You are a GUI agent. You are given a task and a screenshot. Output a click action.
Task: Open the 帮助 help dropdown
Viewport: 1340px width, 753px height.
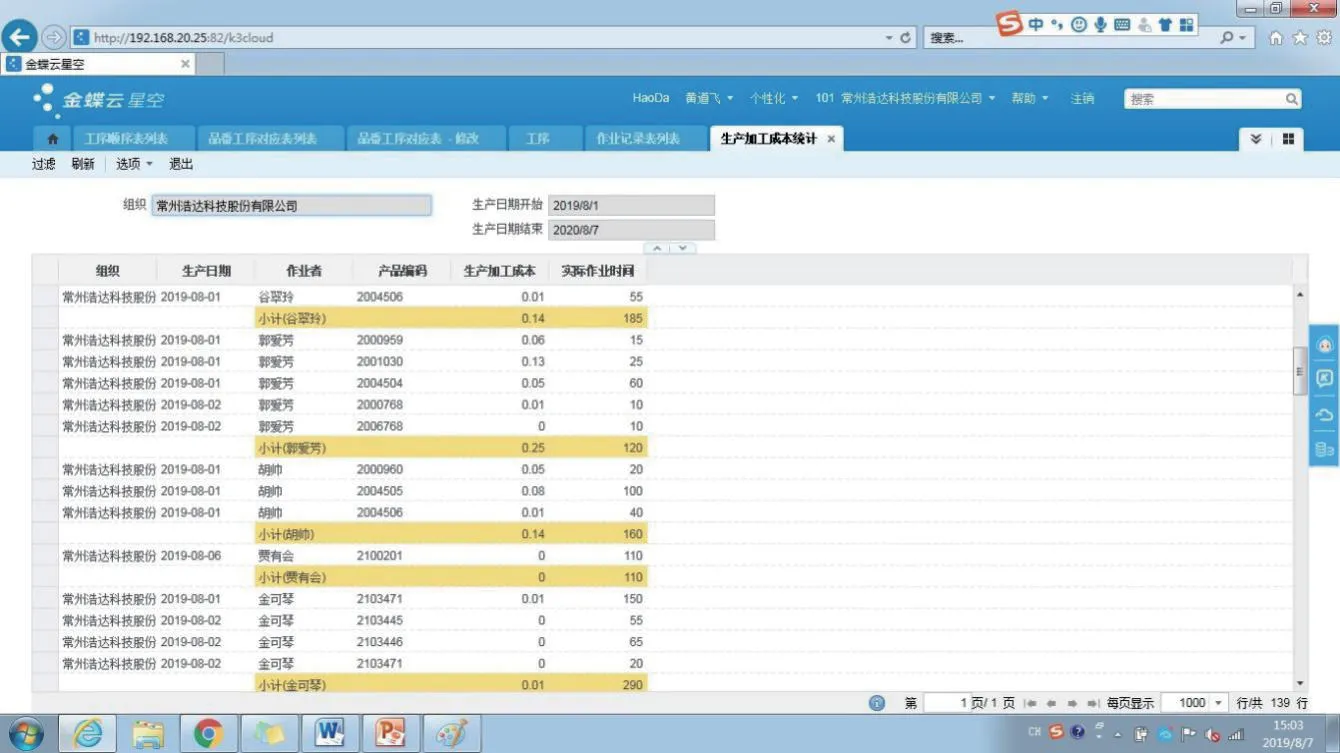point(1030,98)
